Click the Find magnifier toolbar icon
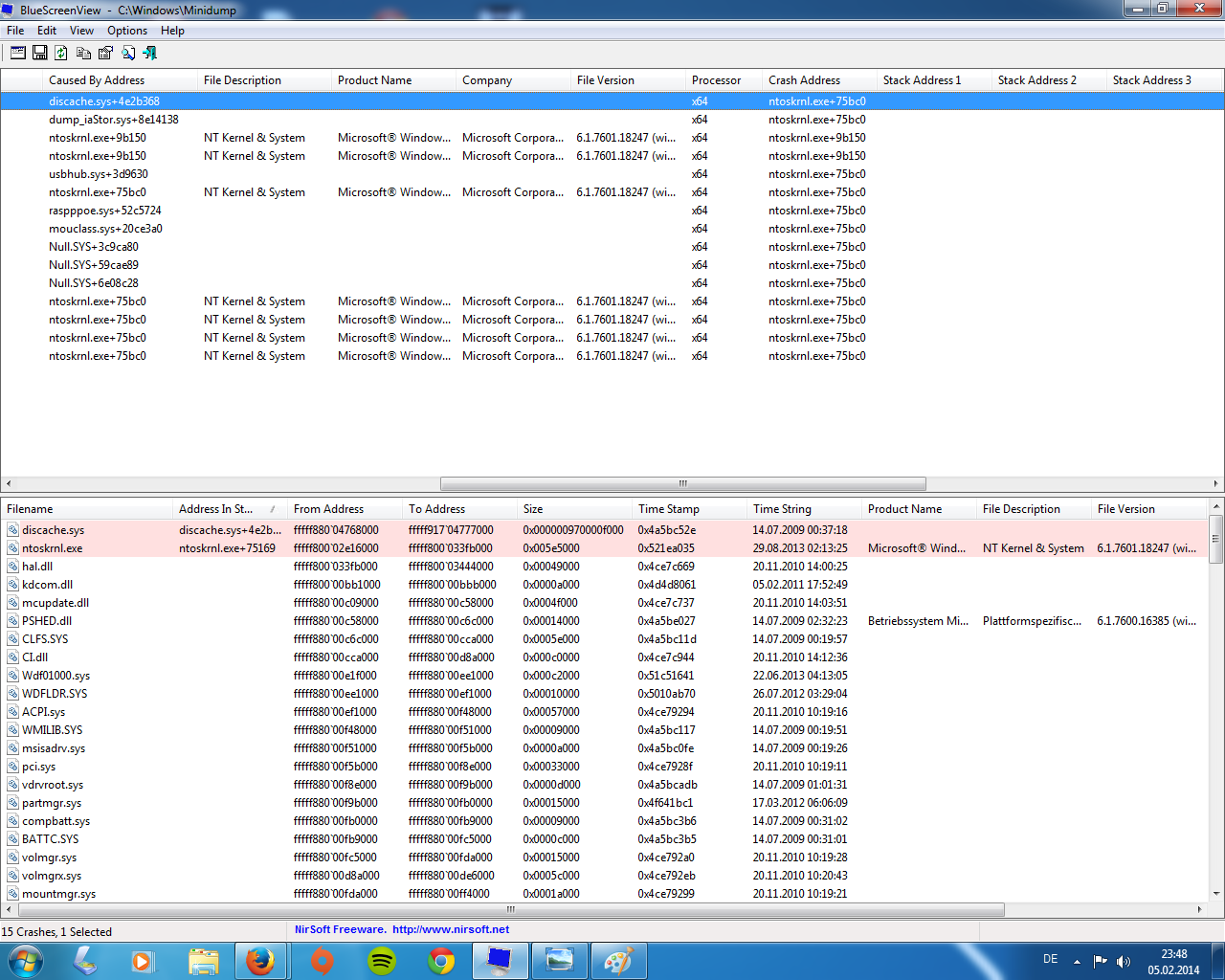The height and width of the screenshot is (980, 1225). tap(127, 53)
